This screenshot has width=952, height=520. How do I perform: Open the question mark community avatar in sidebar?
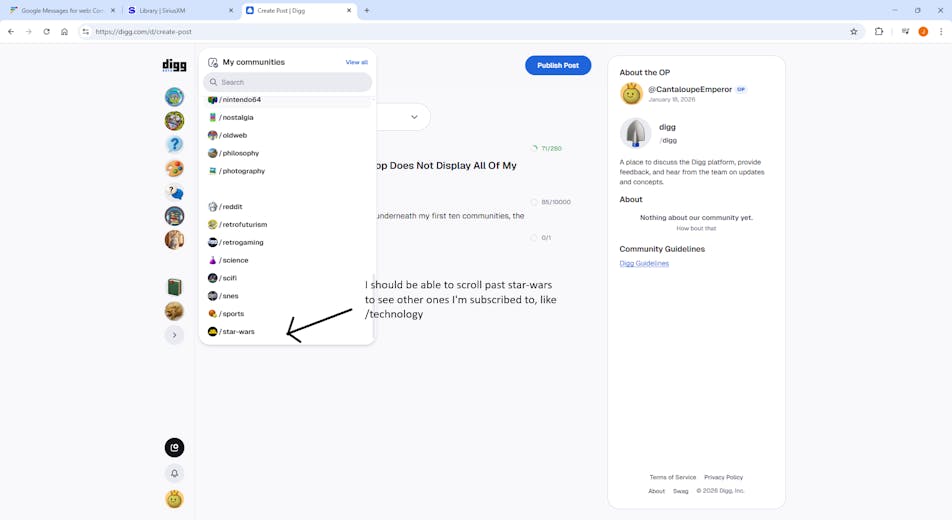pyautogui.click(x=174, y=145)
